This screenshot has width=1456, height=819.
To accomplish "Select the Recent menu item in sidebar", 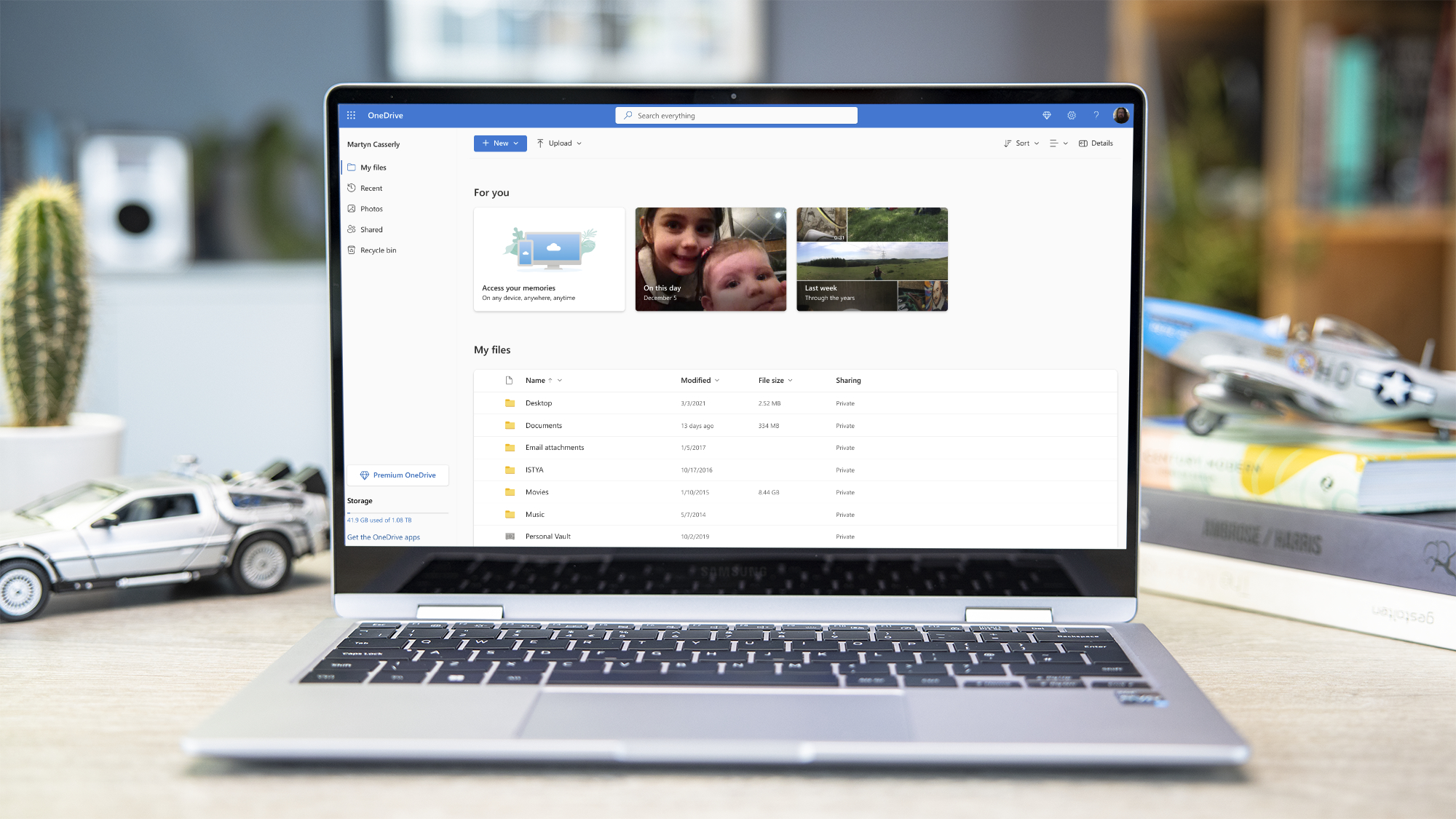I will click(371, 188).
